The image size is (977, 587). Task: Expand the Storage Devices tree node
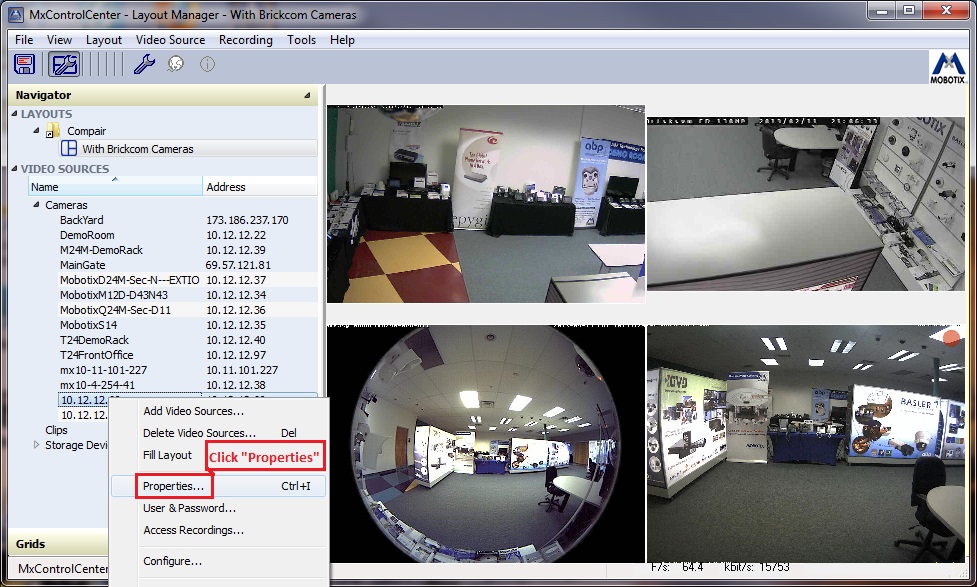tap(36, 445)
